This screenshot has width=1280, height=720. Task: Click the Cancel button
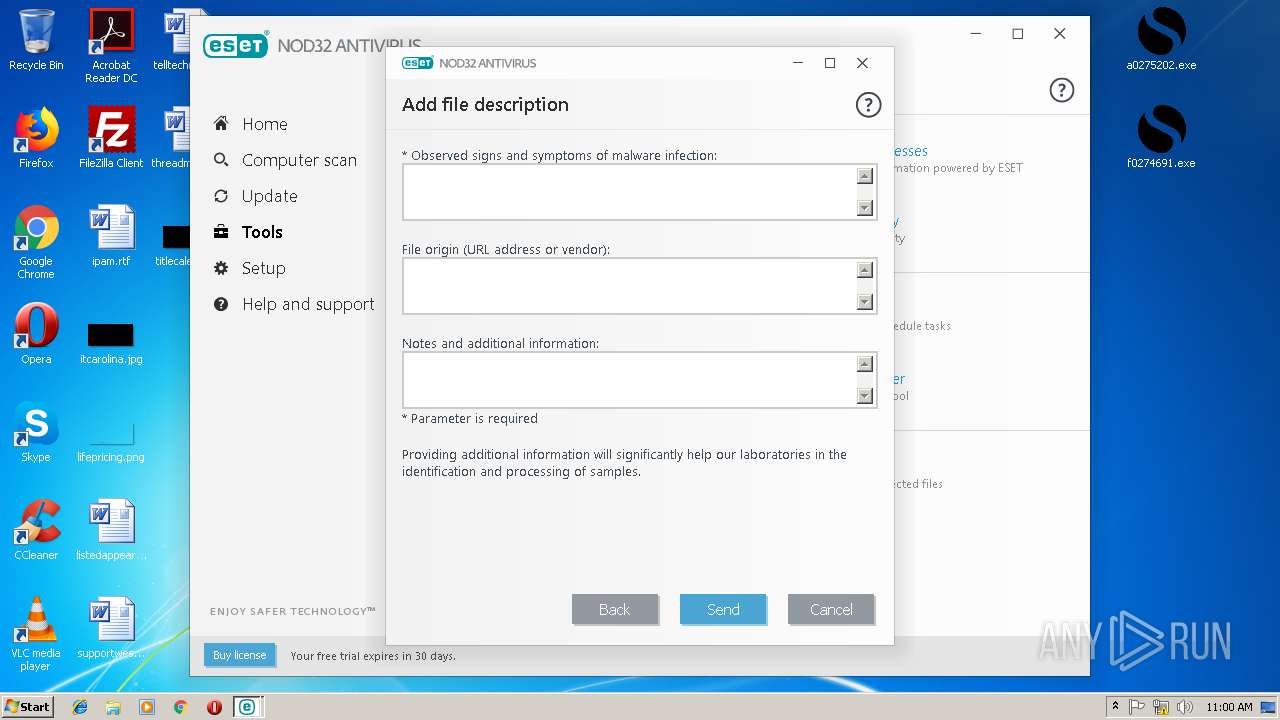pyautogui.click(x=831, y=609)
